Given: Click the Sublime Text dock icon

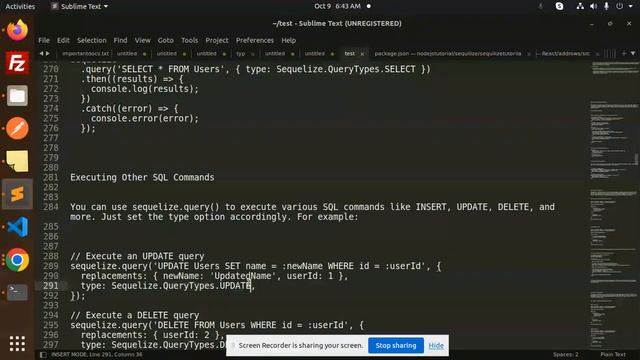Looking at the screenshot, I should click(x=17, y=194).
